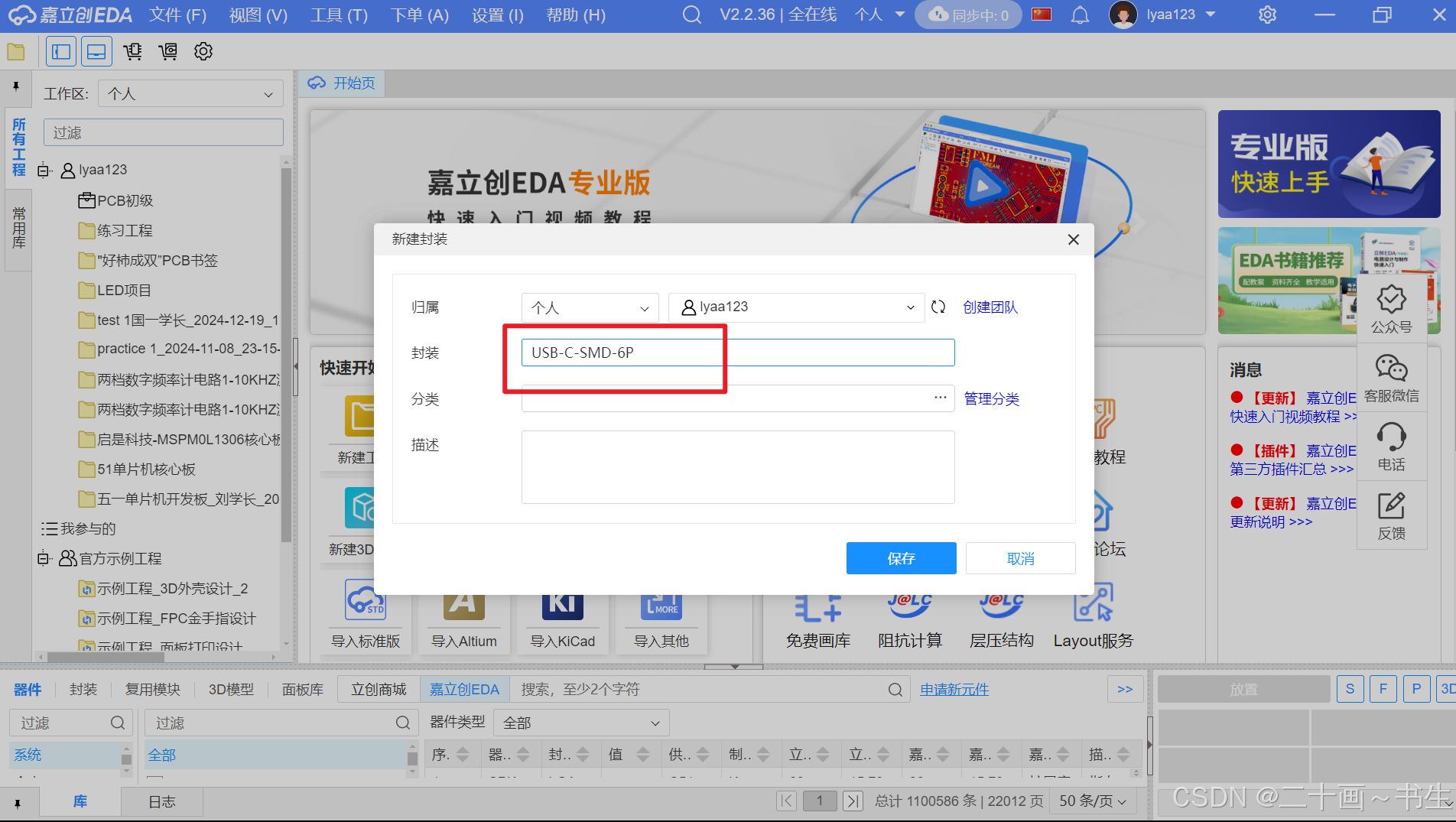The height and width of the screenshot is (822, 1456).
Task: Close the 新建封装 dialog
Action: pyautogui.click(x=1074, y=239)
